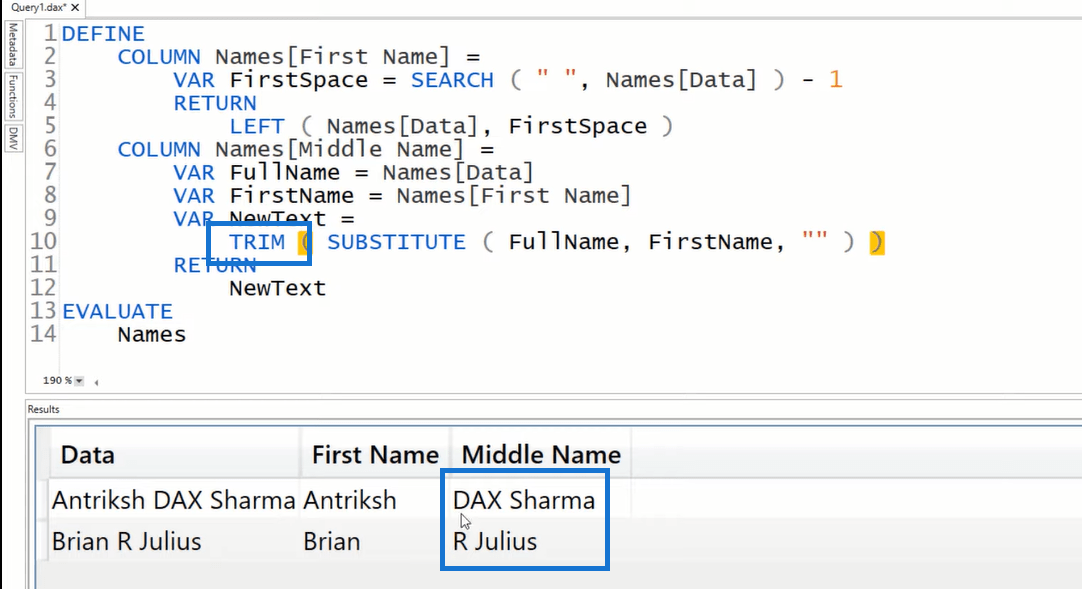Open the 190 % zoom dropdown

tap(79, 381)
